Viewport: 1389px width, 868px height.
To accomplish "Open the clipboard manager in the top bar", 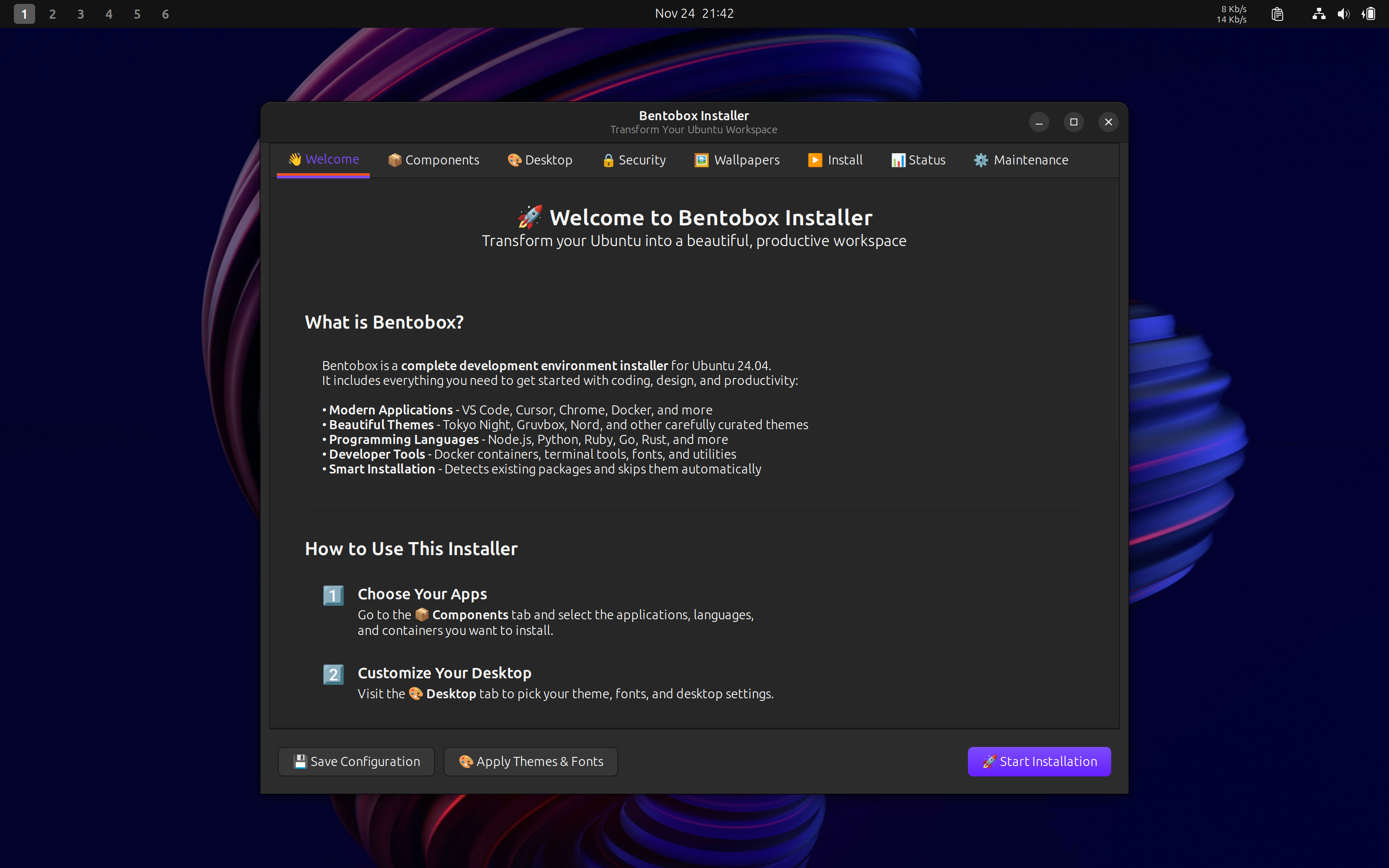I will coord(1277,13).
